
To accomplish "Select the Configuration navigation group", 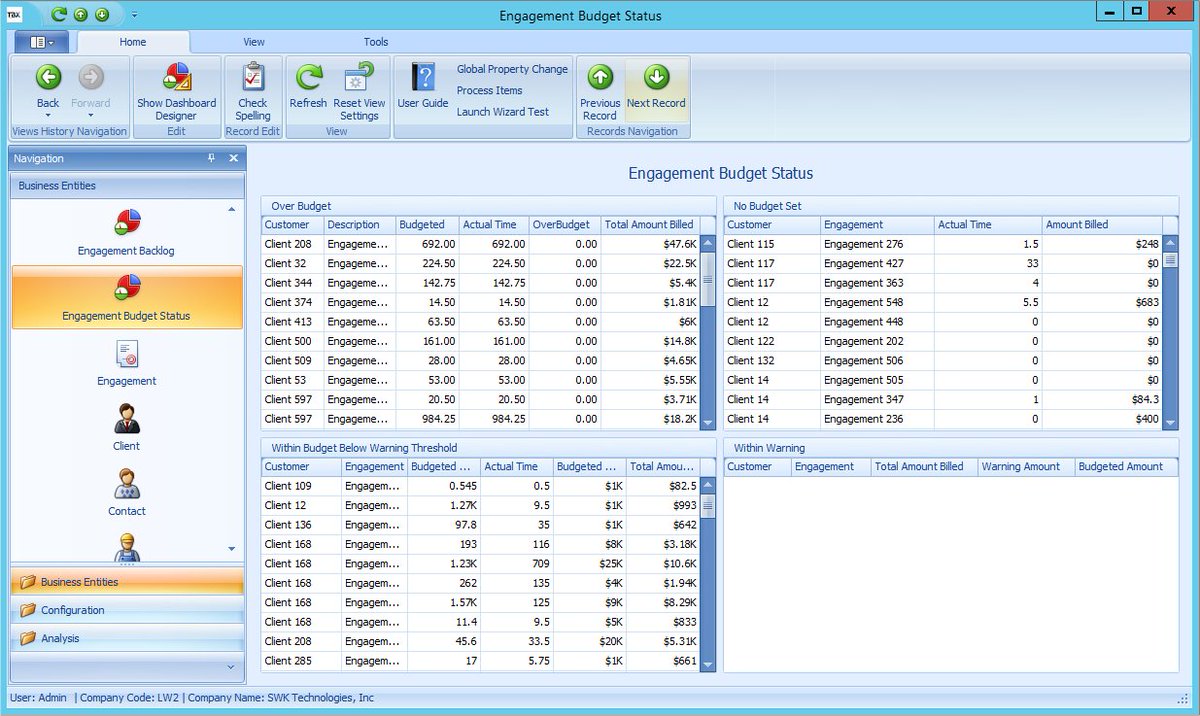I will point(127,610).
